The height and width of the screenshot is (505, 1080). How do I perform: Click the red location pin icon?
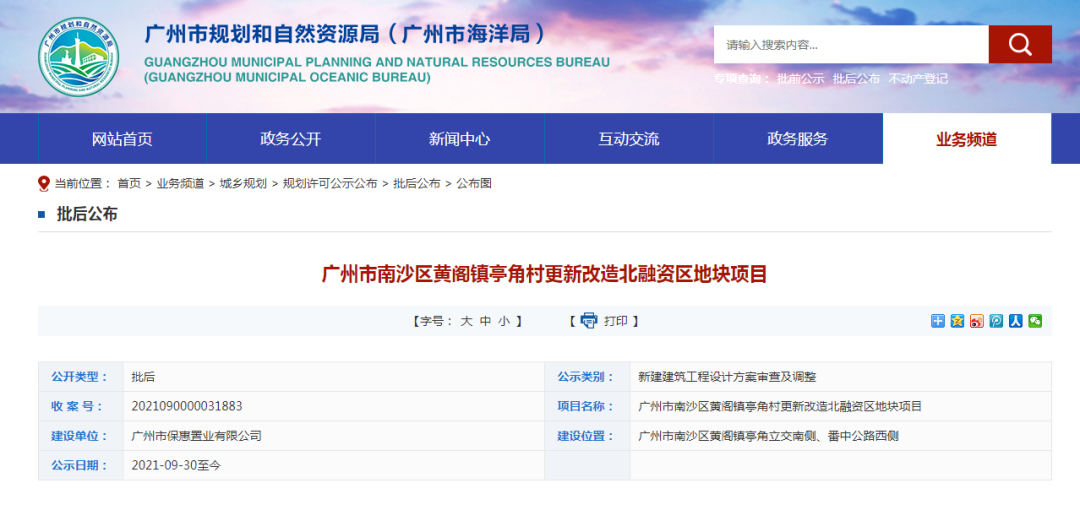coord(44,183)
